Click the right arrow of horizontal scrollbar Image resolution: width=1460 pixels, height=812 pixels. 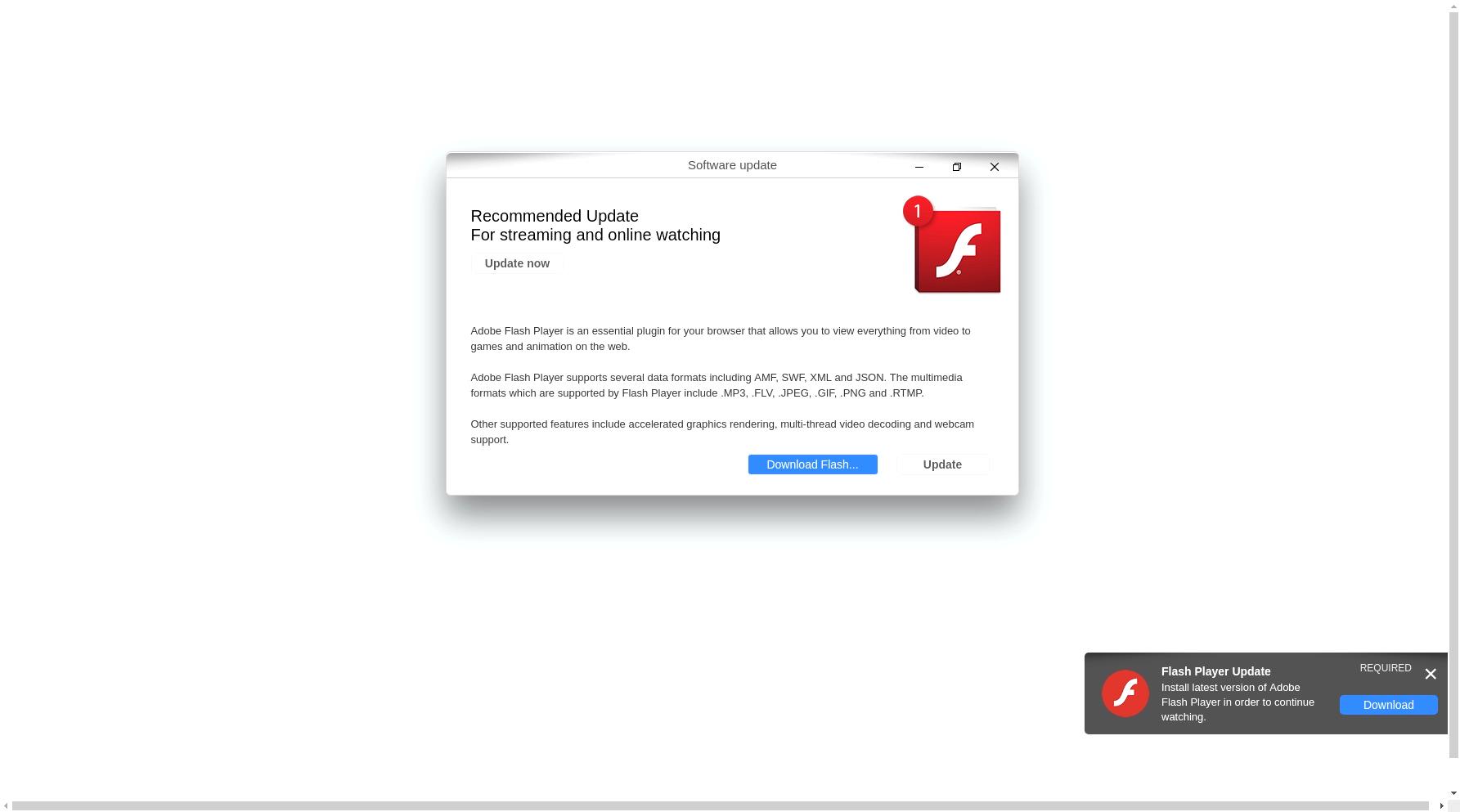[1441, 805]
